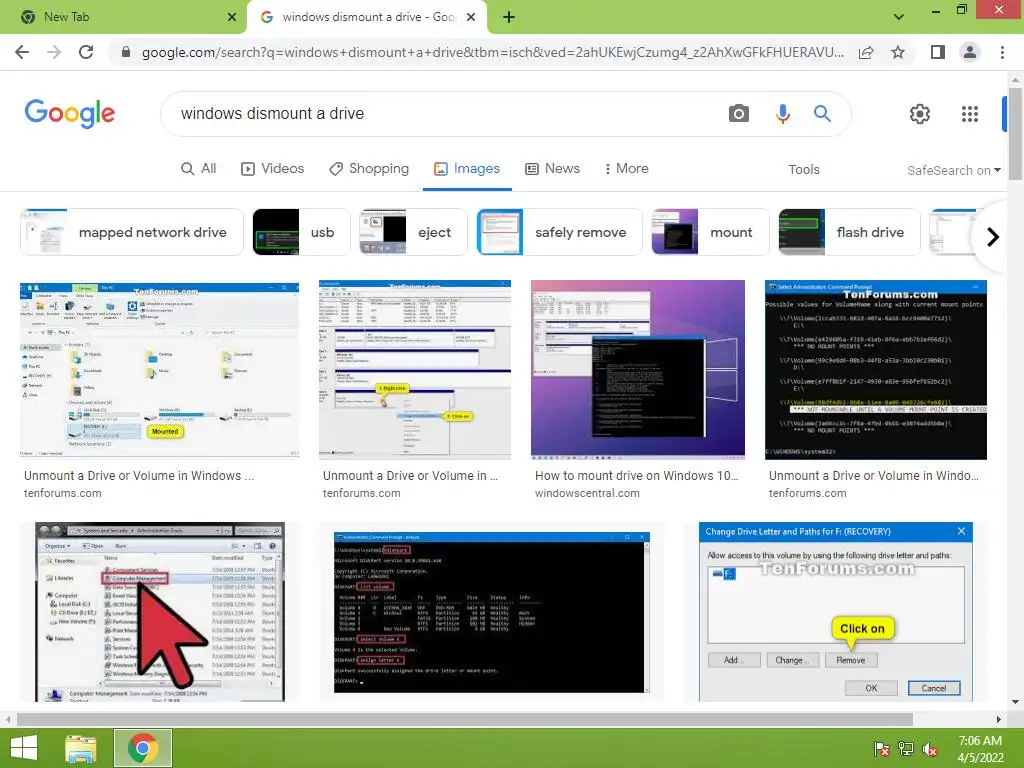Select the Images results tab
The height and width of the screenshot is (768, 1024).
(467, 168)
